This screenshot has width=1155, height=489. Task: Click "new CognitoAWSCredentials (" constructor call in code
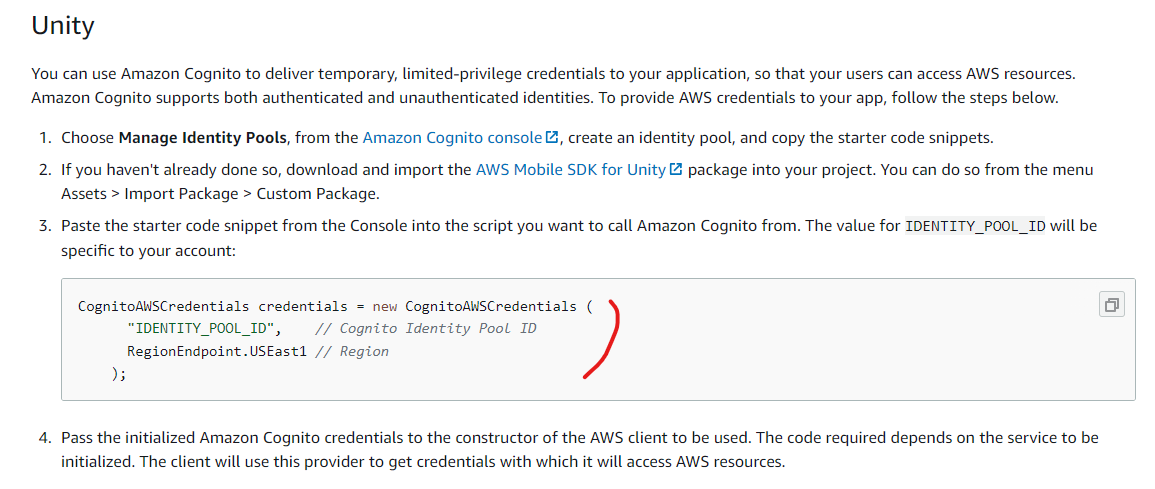(483, 305)
